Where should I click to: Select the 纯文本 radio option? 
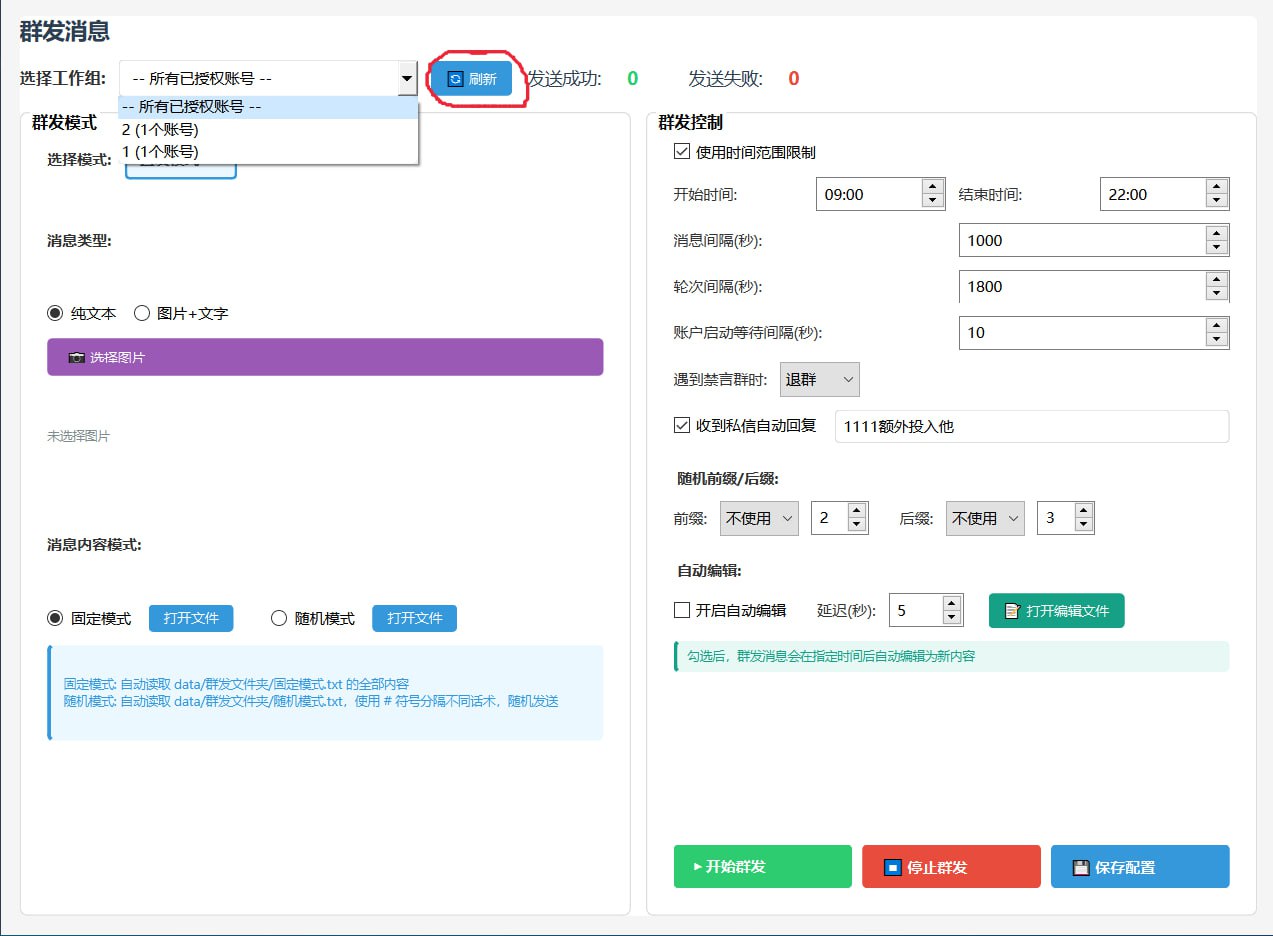(55, 313)
